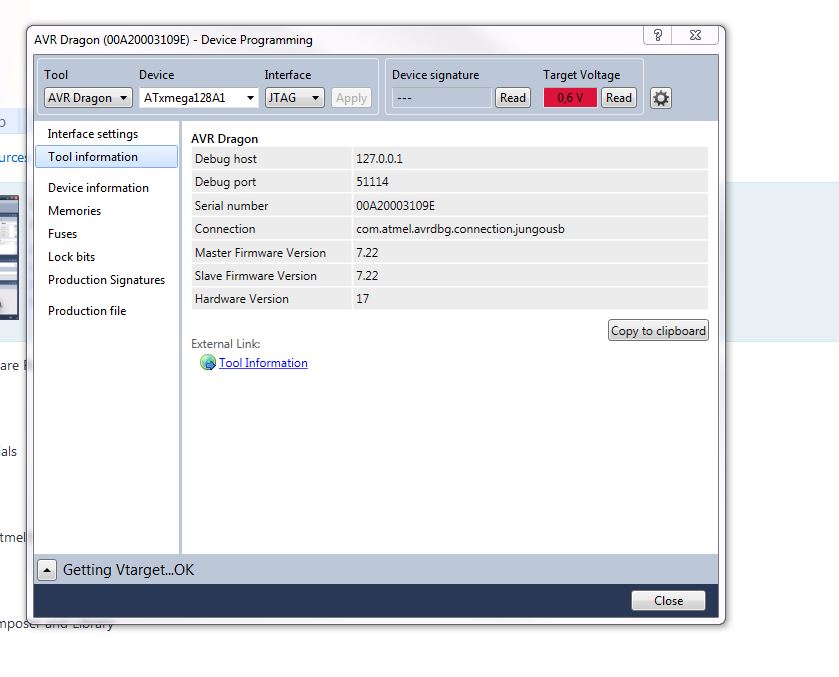Close the Device Programming dialog via Close button
839x677 pixels.
pyautogui.click(x=668, y=600)
